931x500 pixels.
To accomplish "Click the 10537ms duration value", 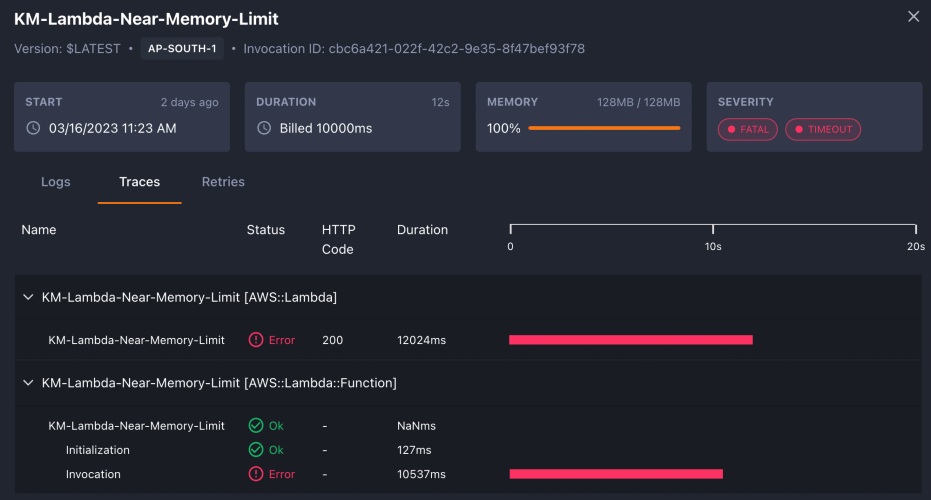I will [421, 474].
